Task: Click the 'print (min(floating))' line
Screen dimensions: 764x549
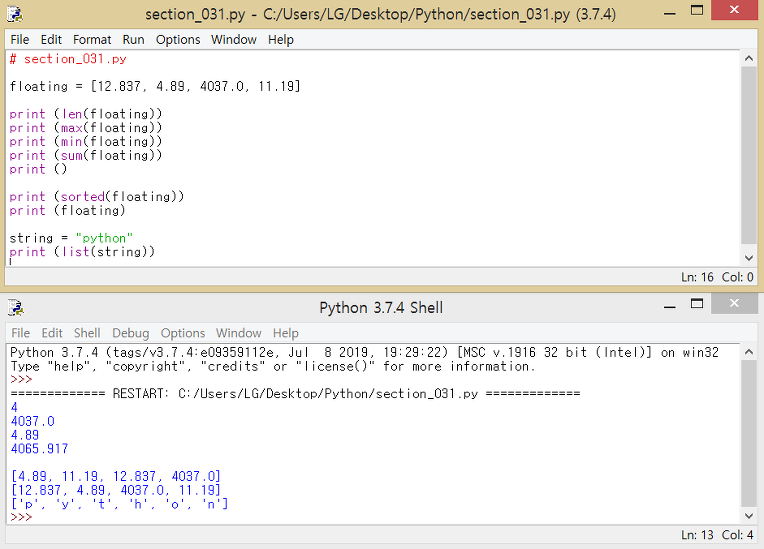Action: [x=85, y=141]
